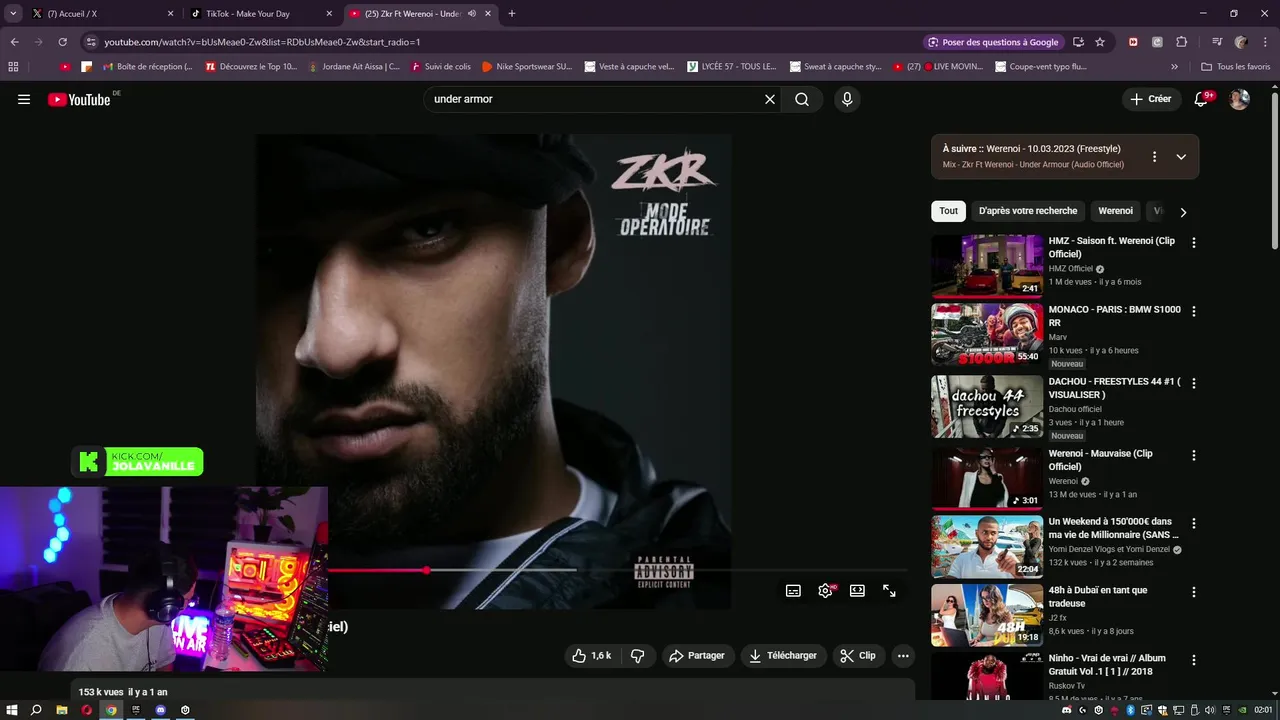Click the page vertical scrollbar
Viewport: 1280px width, 720px height.
(1274, 170)
